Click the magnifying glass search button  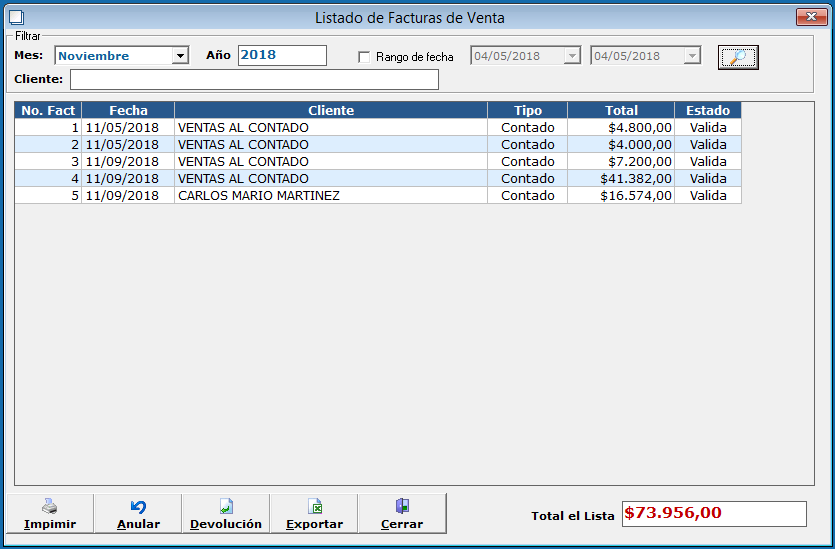point(738,57)
